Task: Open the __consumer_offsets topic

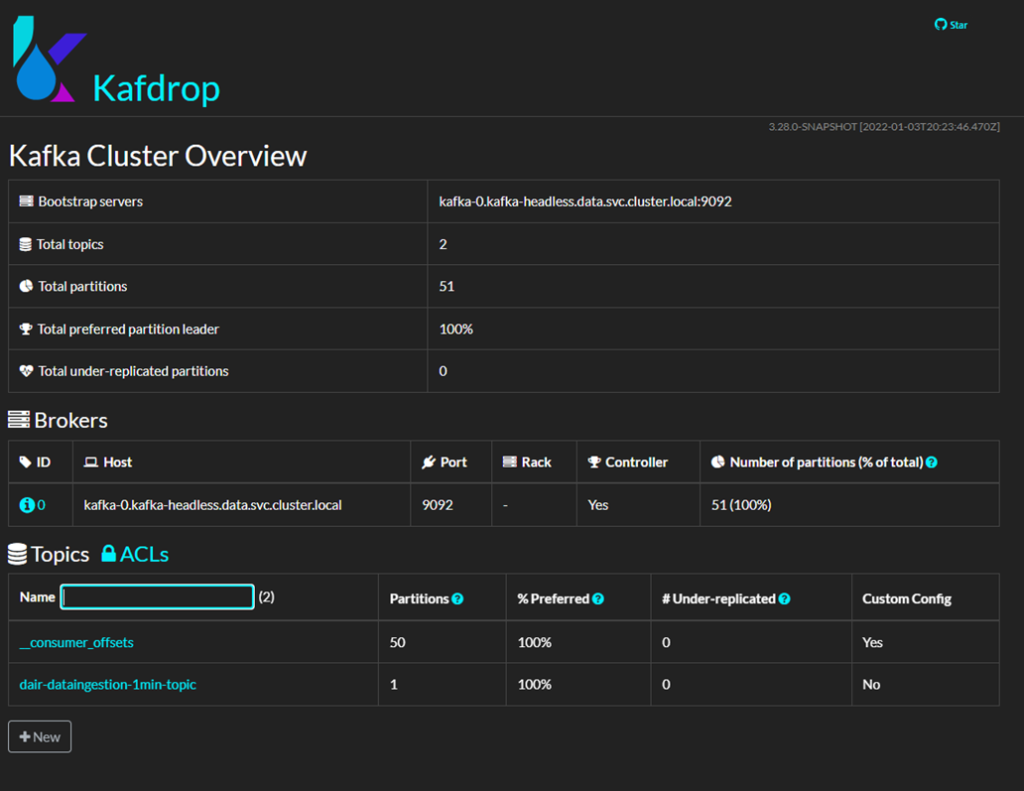Action: (76, 642)
